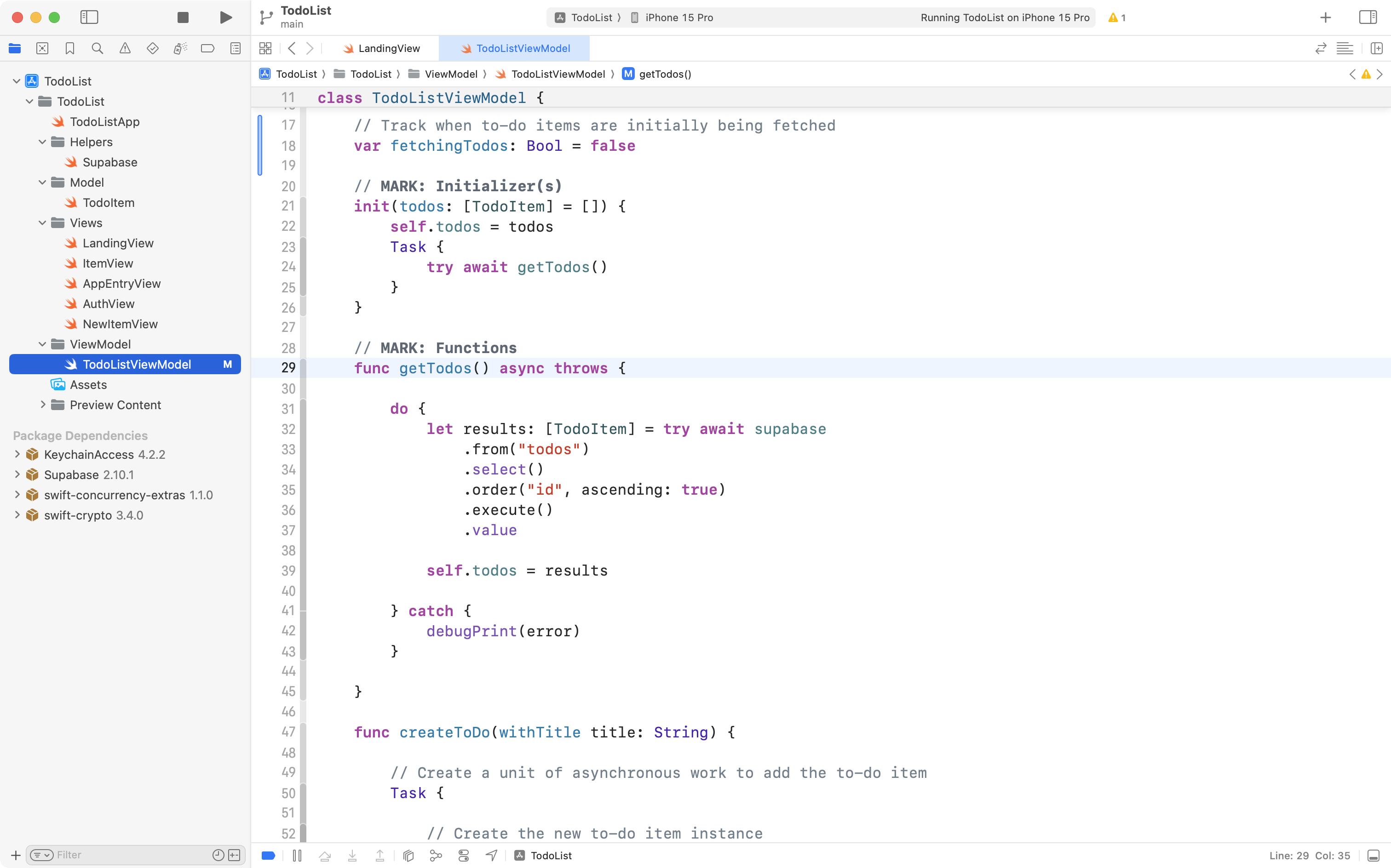
Task: Type in the sidebar Filter field
Action: 115,854
